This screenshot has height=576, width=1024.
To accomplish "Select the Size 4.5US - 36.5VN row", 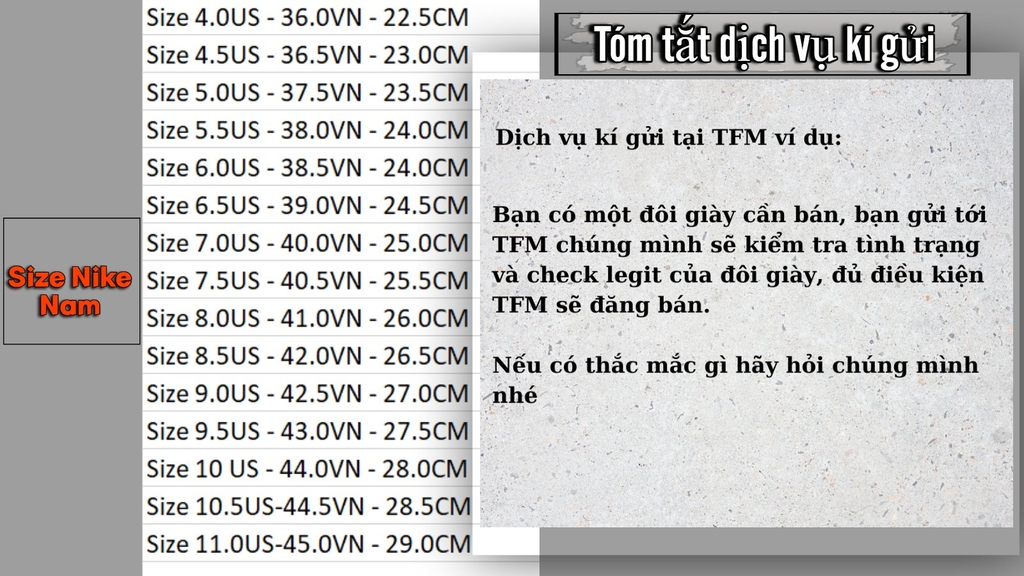I will (307, 54).
